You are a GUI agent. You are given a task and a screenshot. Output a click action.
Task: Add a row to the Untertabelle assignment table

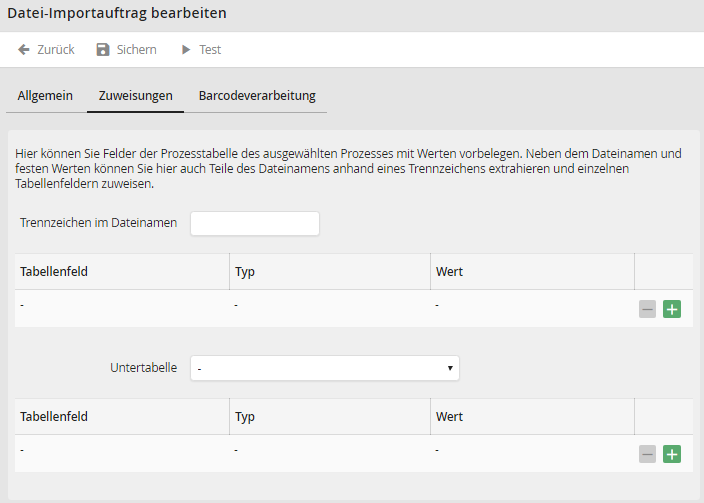672,454
